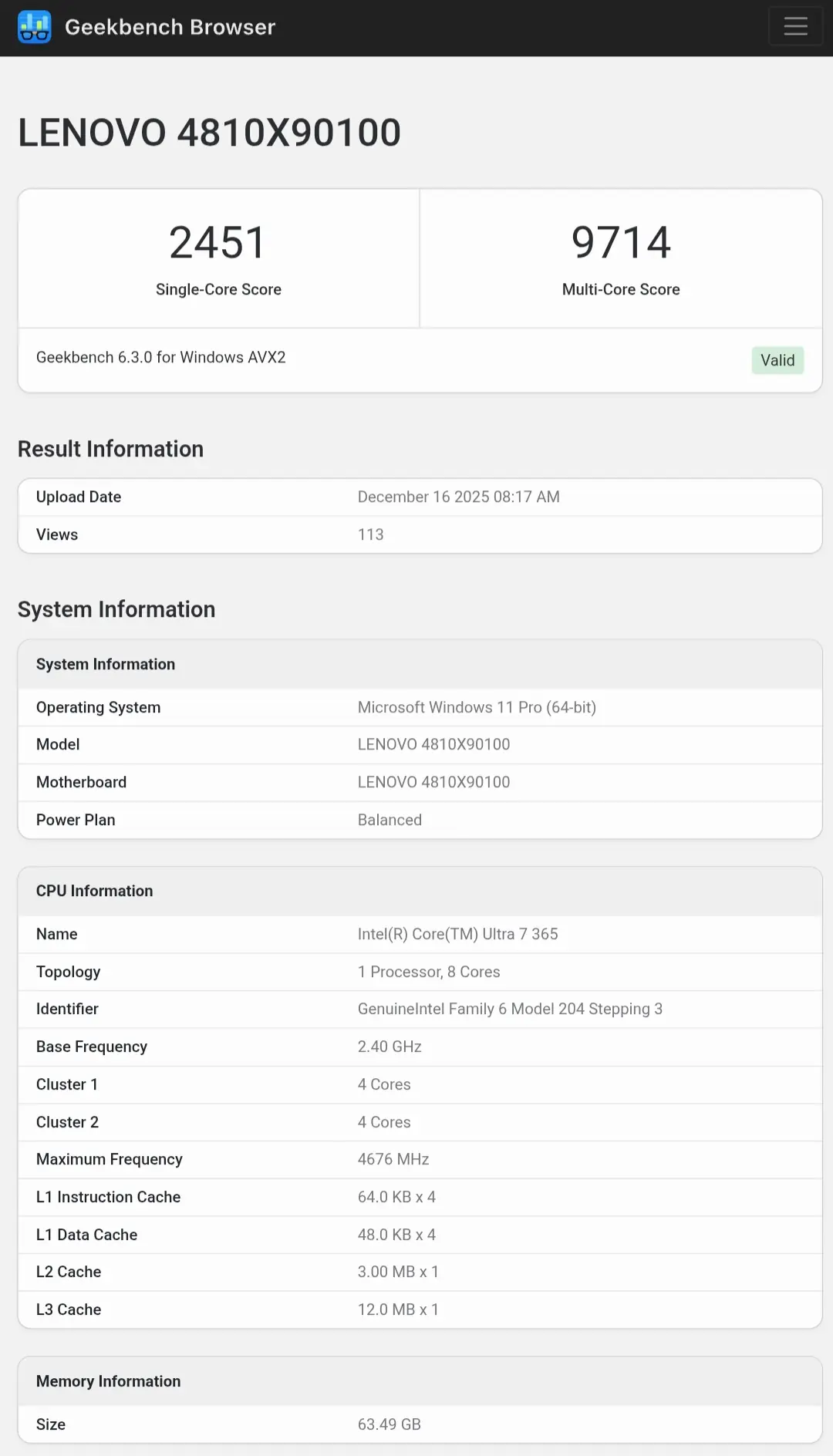Click the Balanced power plan value
This screenshot has height=1456, width=833.
[390, 820]
